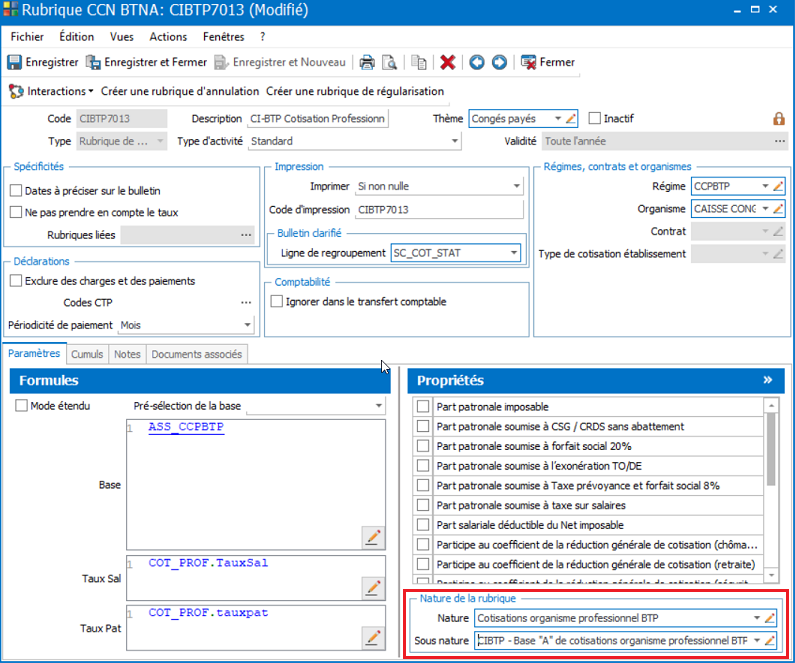Check Ignorer dans le transfert comptable

point(277,301)
